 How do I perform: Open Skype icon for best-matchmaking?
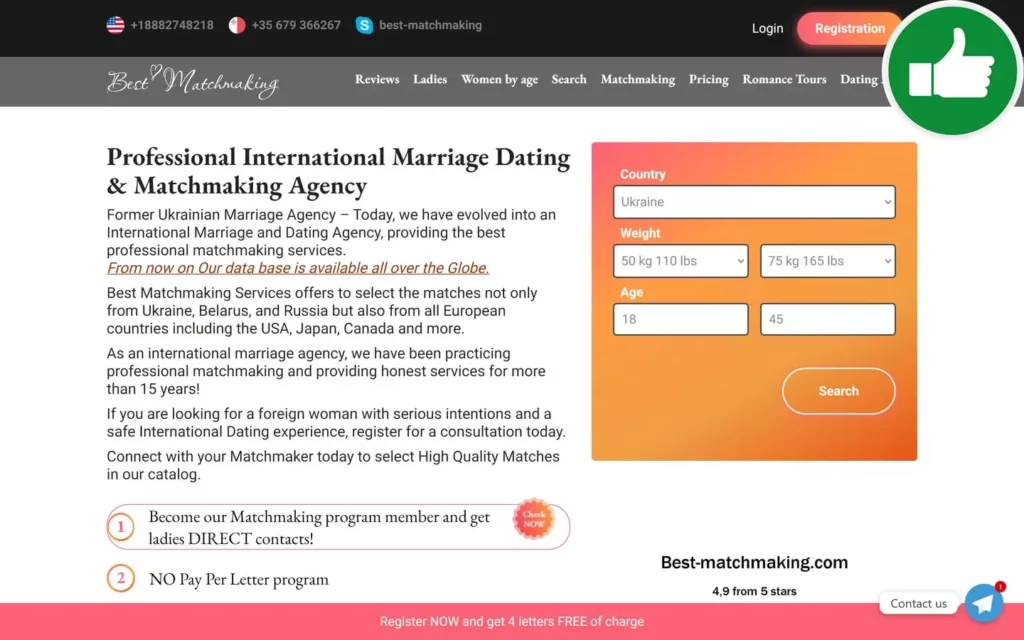click(x=364, y=25)
